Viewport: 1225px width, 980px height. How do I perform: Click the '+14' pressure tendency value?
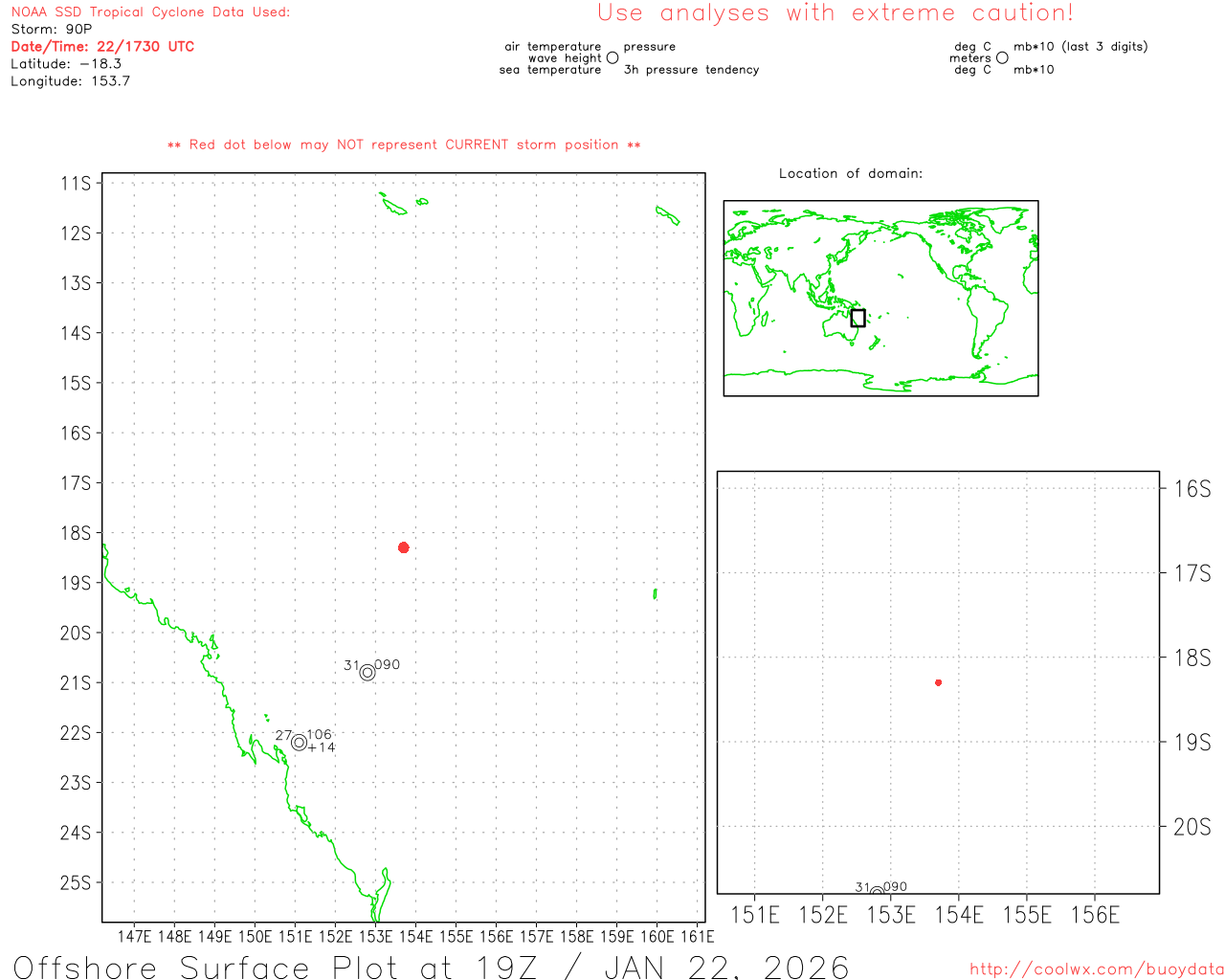(323, 747)
